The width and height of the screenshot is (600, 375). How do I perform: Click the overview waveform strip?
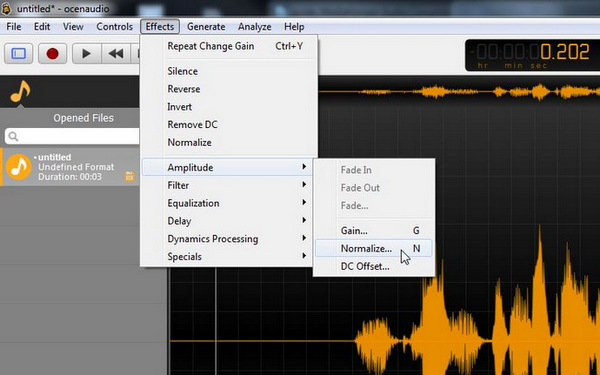click(x=459, y=92)
